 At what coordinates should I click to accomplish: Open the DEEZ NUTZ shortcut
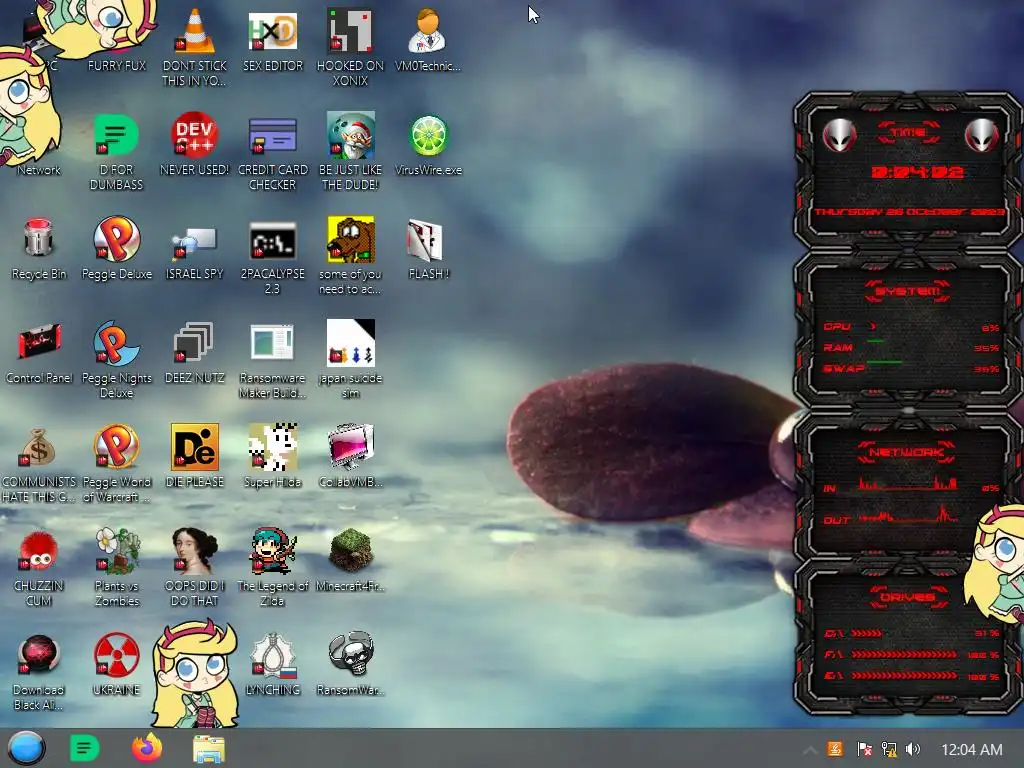pyautogui.click(x=195, y=351)
